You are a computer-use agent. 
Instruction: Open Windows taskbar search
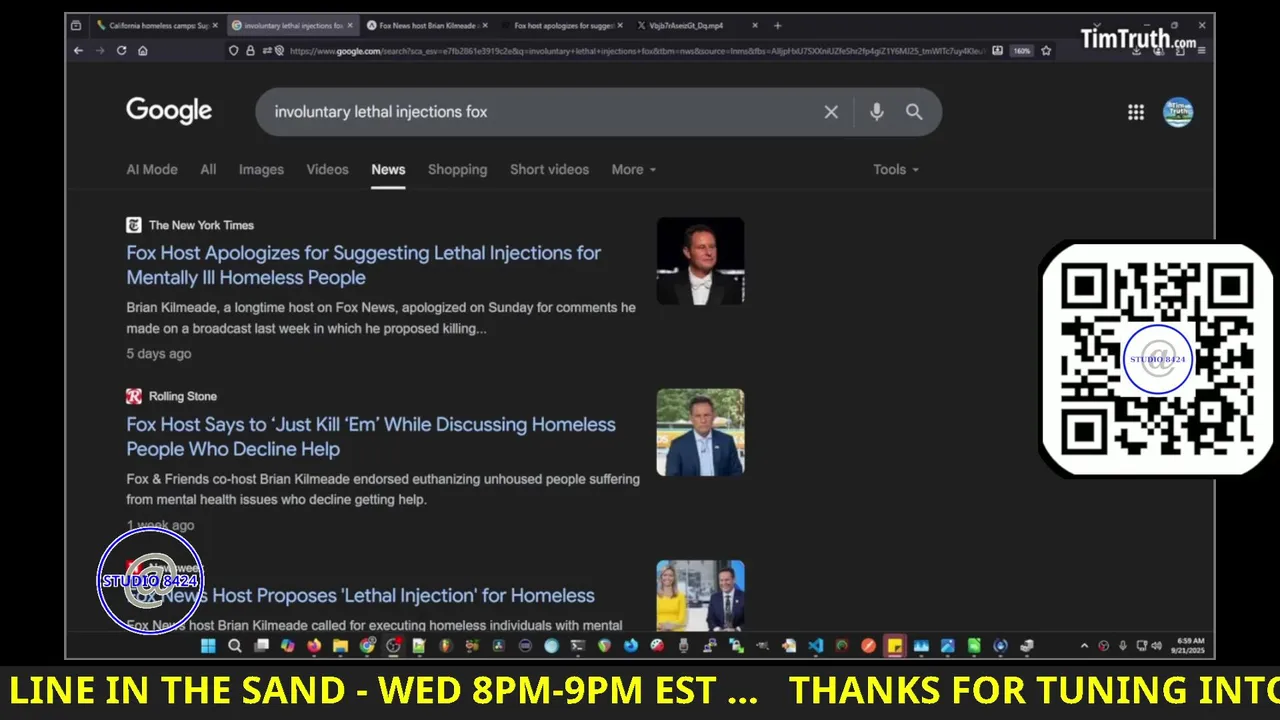point(235,646)
